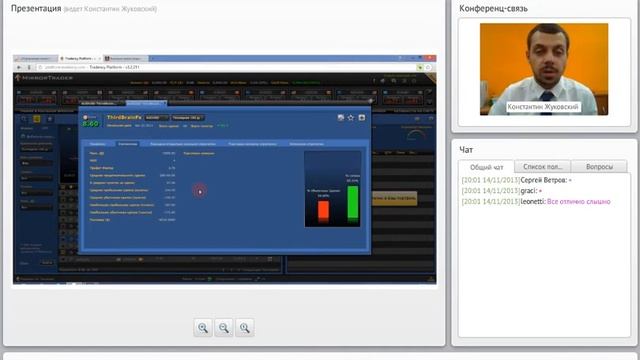Open the currency pair dropdown beside ThirdBrainFx
640x360 pixels.
pyautogui.click(x=156, y=118)
